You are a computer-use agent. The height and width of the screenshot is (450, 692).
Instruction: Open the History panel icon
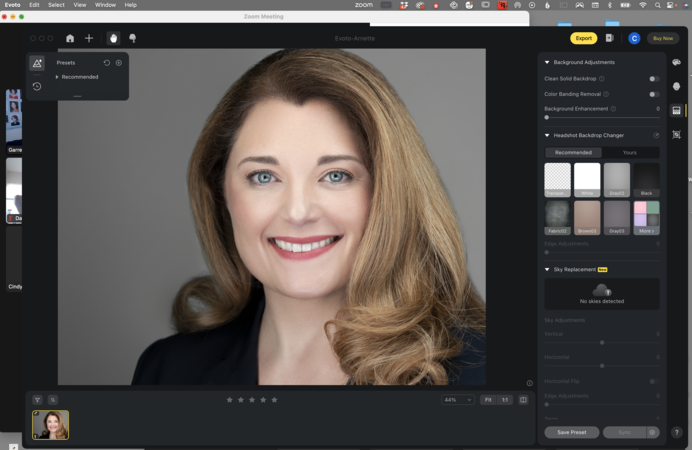tap(37, 86)
